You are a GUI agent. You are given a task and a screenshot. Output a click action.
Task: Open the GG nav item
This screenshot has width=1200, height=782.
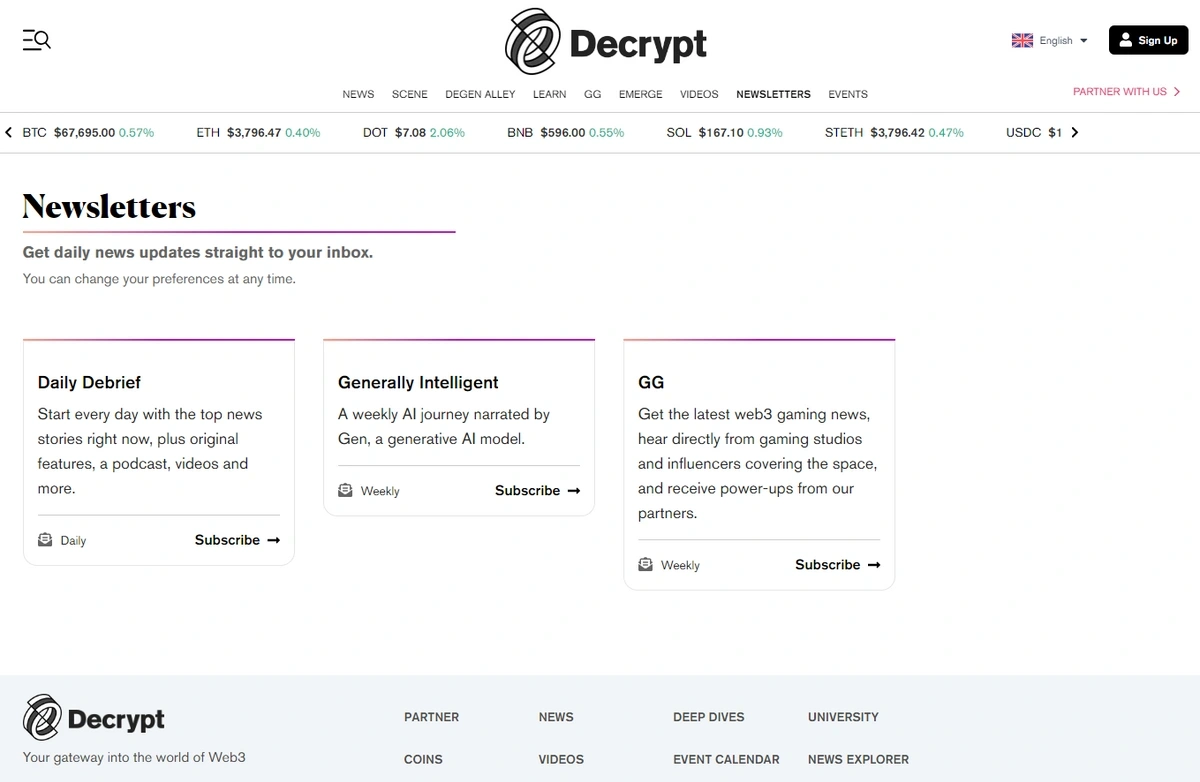[x=593, y=94]
